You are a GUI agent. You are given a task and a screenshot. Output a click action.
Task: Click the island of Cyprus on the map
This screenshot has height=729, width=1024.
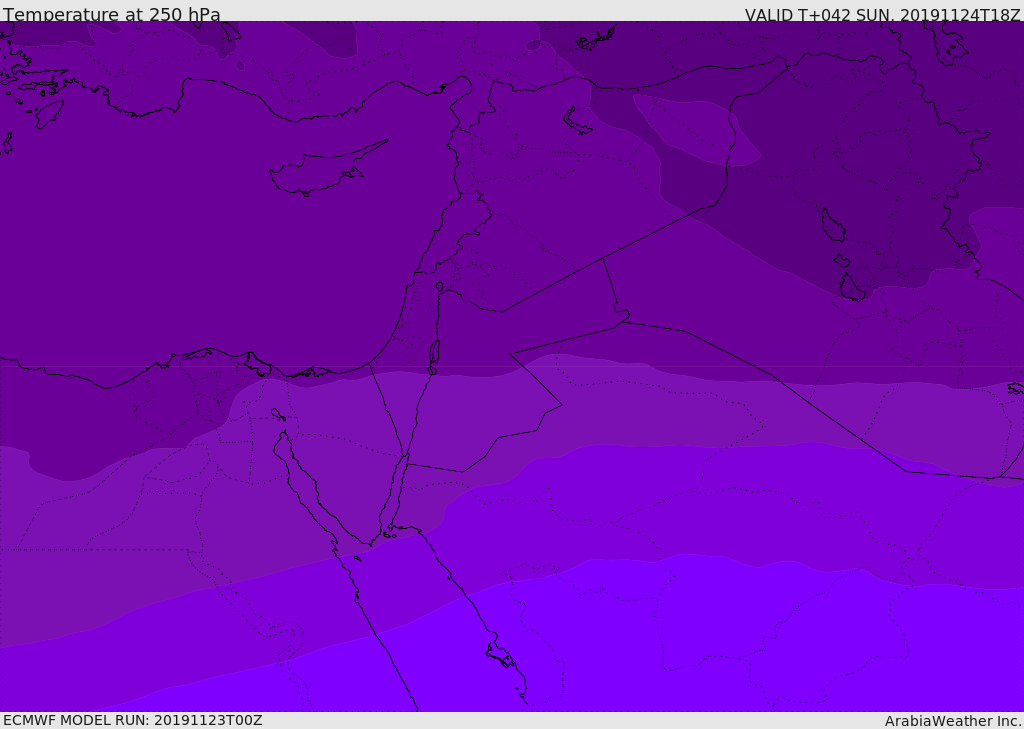click(x=323, y=170)
